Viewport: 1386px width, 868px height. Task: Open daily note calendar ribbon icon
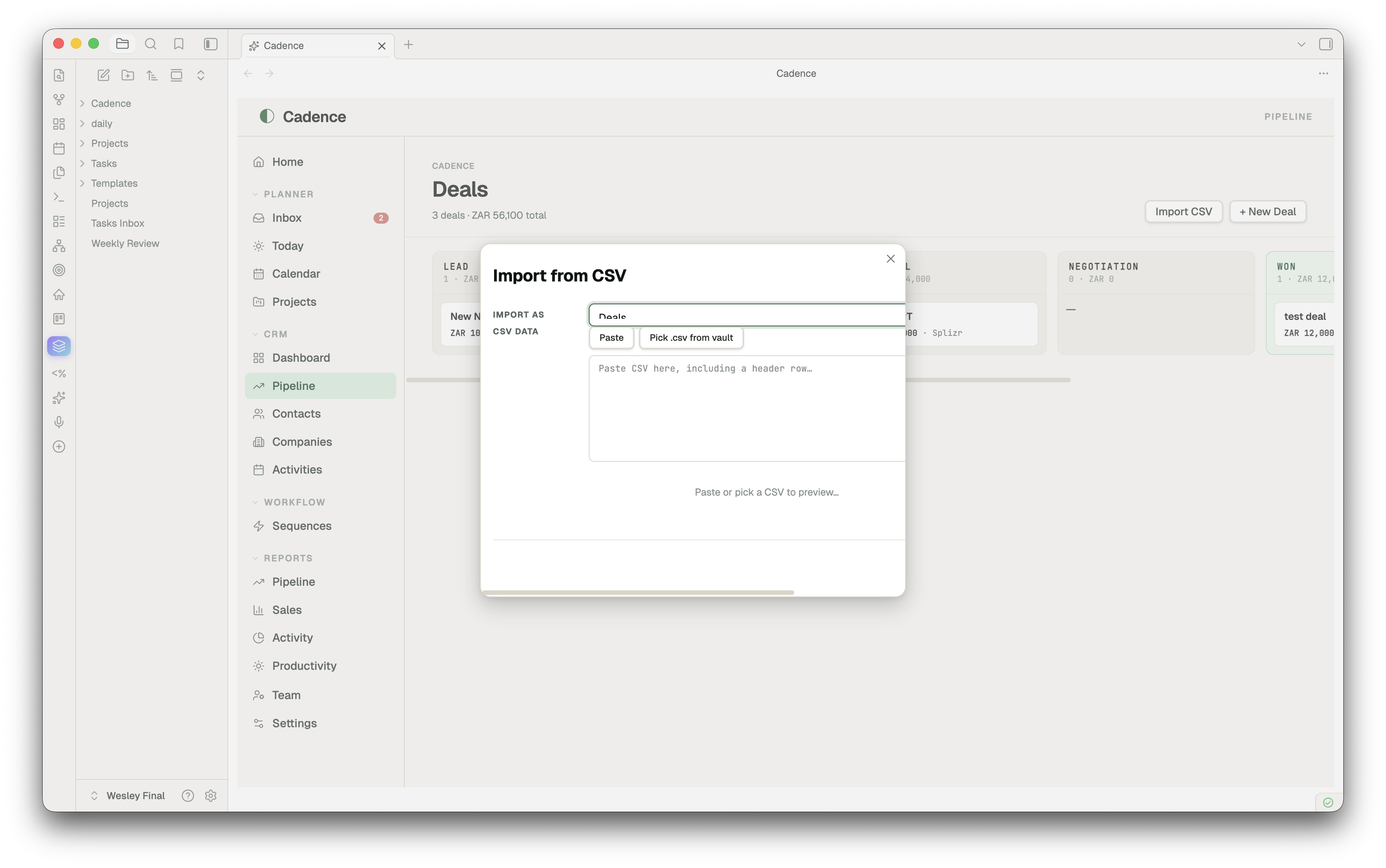[59, 148]
